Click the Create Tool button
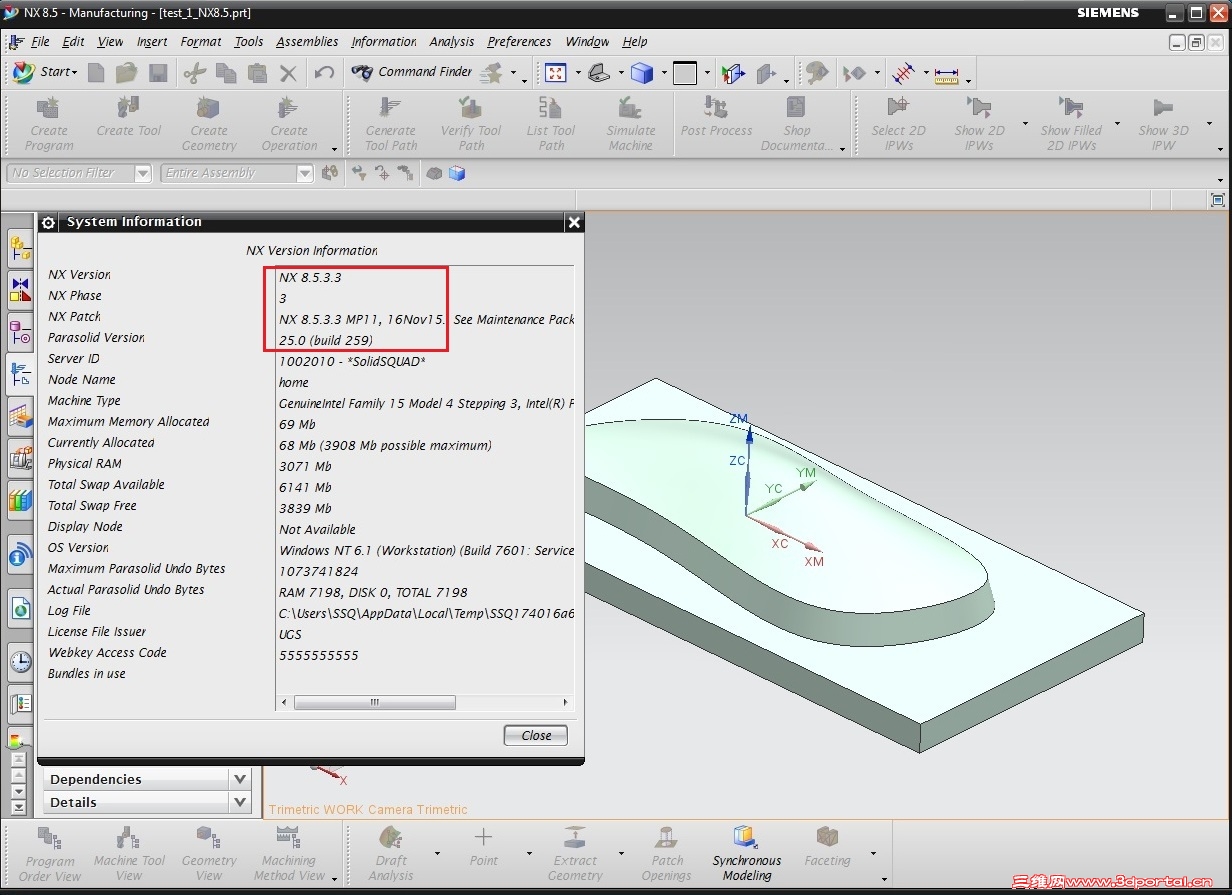 (129, 117)
